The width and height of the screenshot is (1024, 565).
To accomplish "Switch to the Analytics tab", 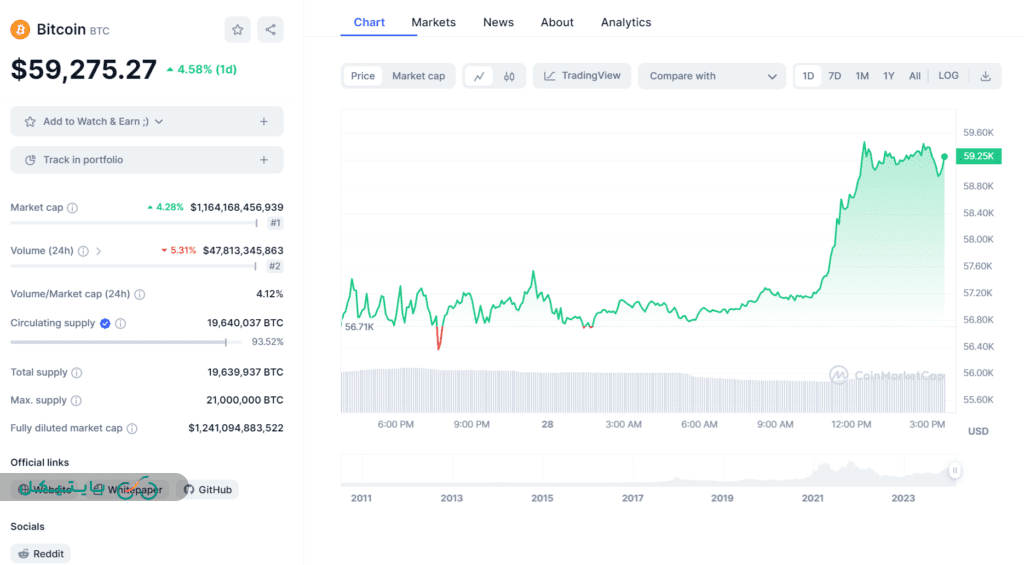I will (x=626, y=22).
